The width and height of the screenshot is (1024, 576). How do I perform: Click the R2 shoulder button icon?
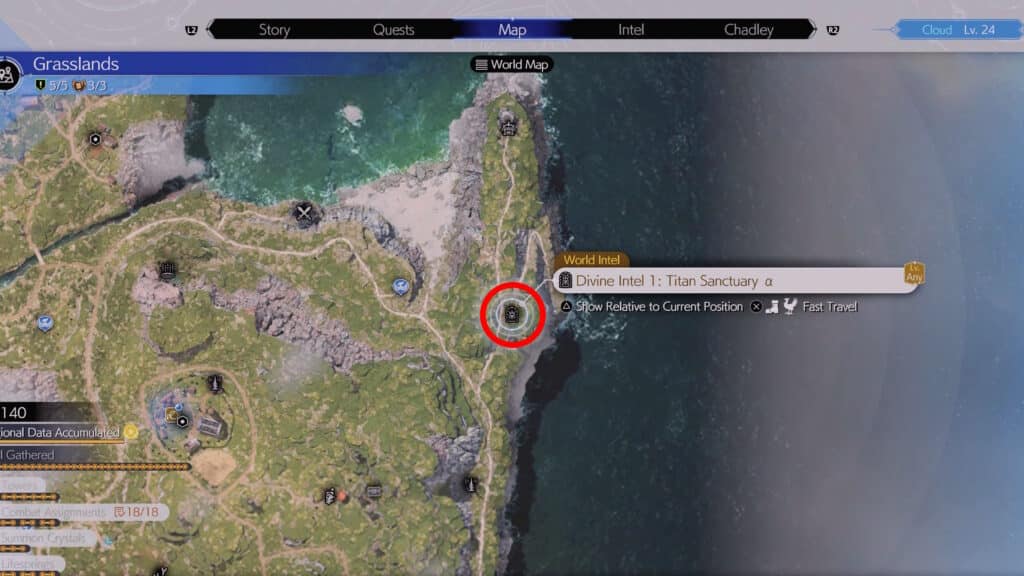click(833, 30)
